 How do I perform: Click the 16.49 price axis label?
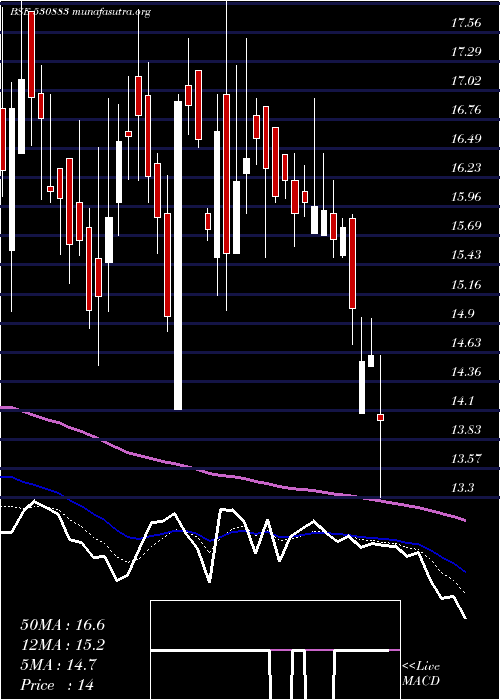466,139
